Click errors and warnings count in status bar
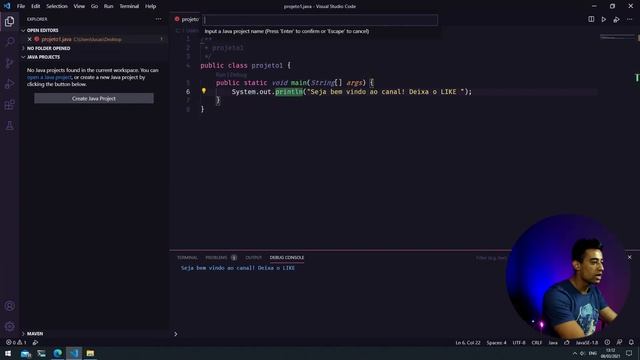This screenshot has width=640, height=360. (16, 342)
